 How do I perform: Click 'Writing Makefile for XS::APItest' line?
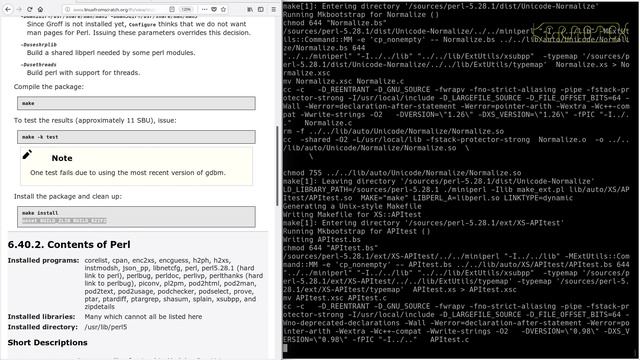tap(352, 214)
